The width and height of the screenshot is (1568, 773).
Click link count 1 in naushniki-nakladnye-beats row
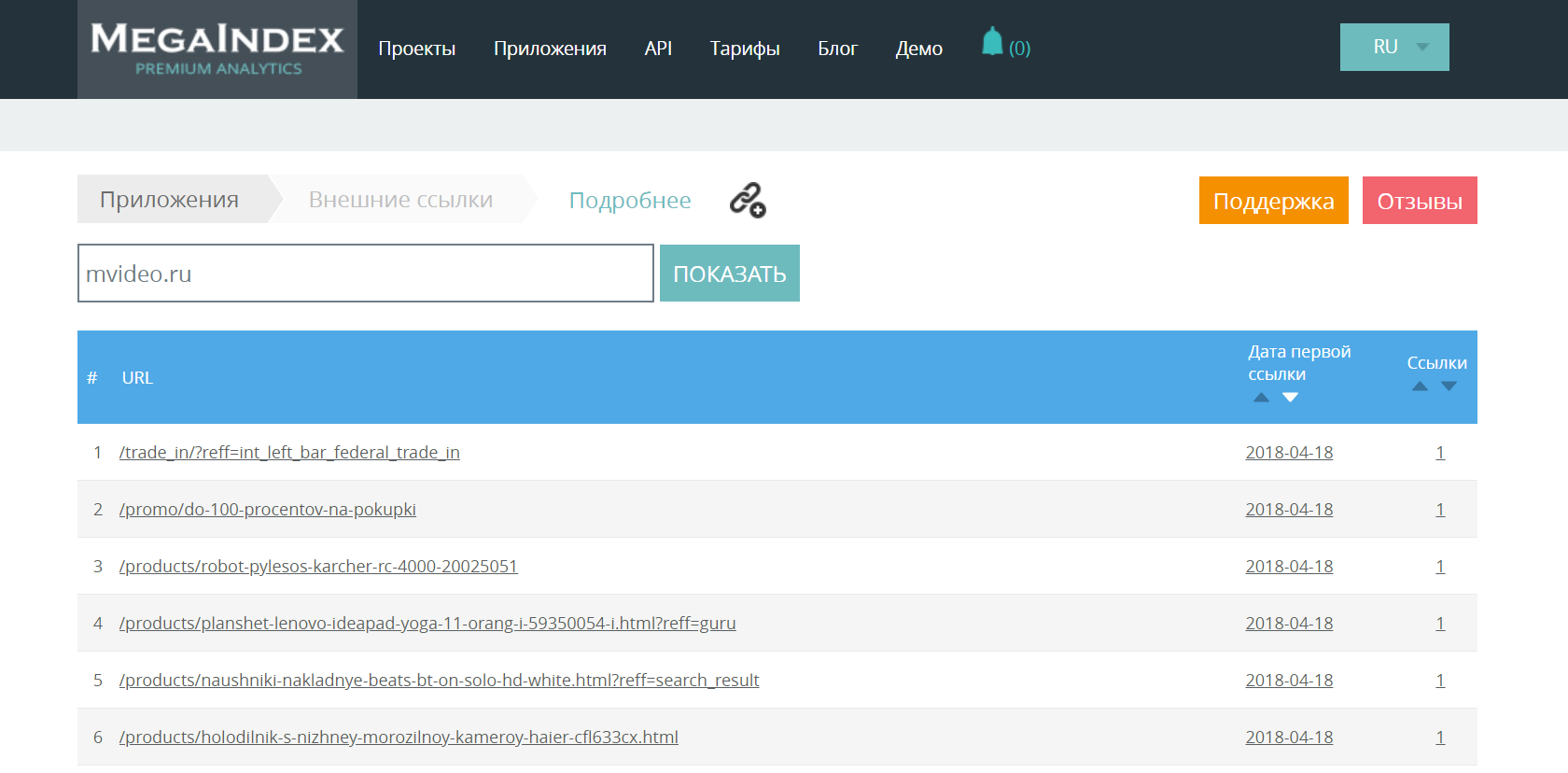click(1440, 681)
